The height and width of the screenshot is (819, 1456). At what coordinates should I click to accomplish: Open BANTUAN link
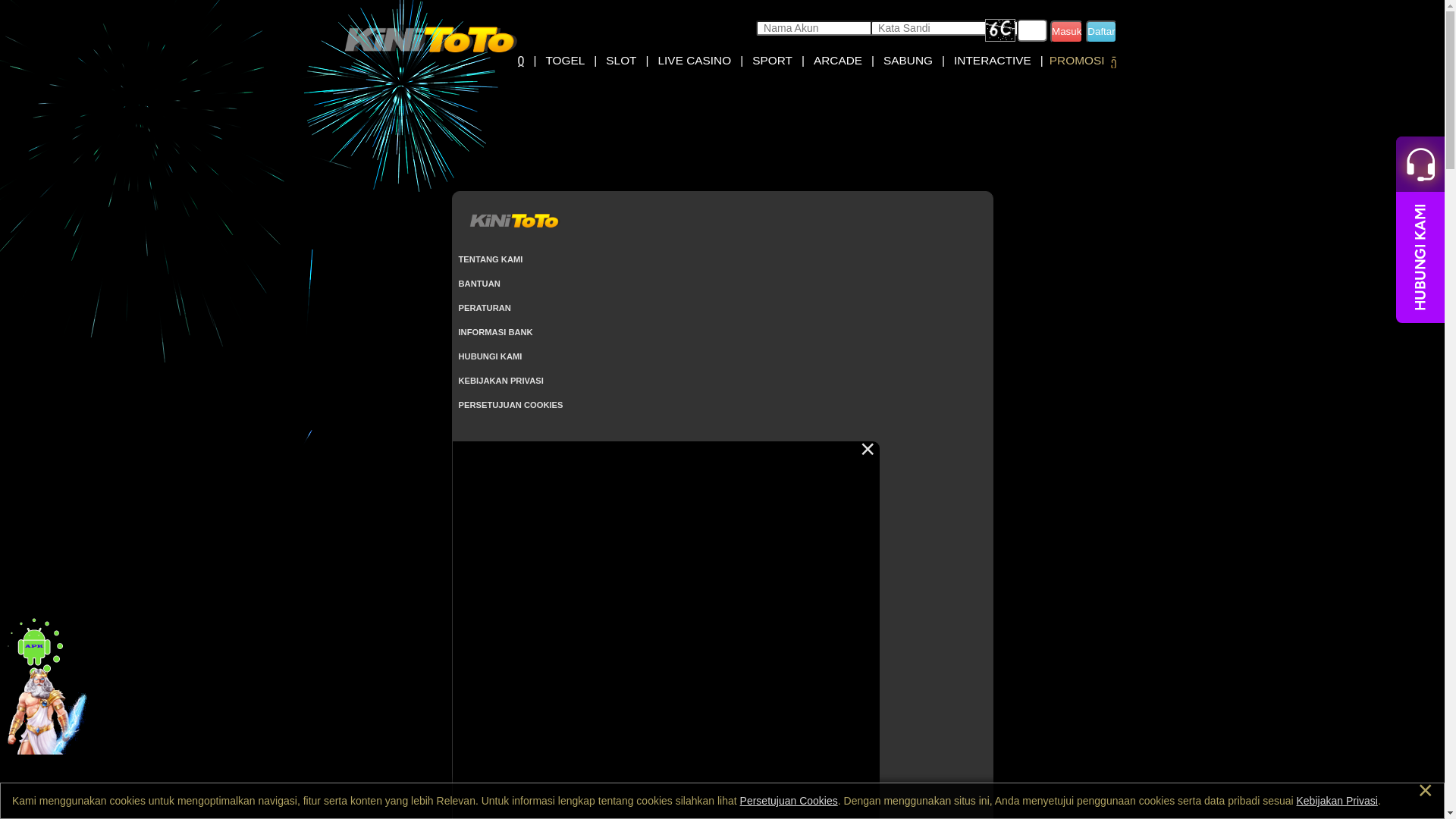point(479,284)
